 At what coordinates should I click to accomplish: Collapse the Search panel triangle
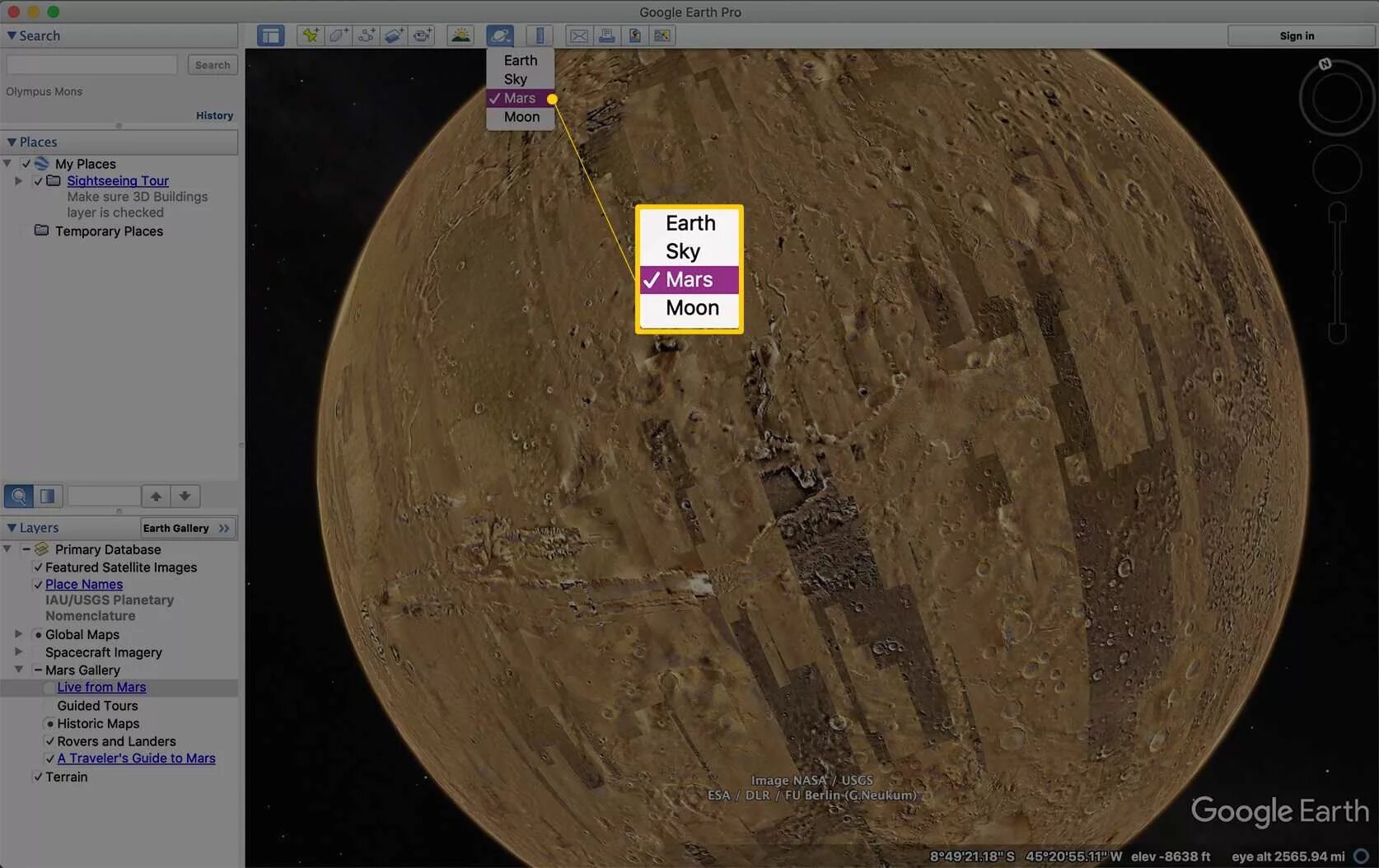pyautogui.click(x=12, y=35)
